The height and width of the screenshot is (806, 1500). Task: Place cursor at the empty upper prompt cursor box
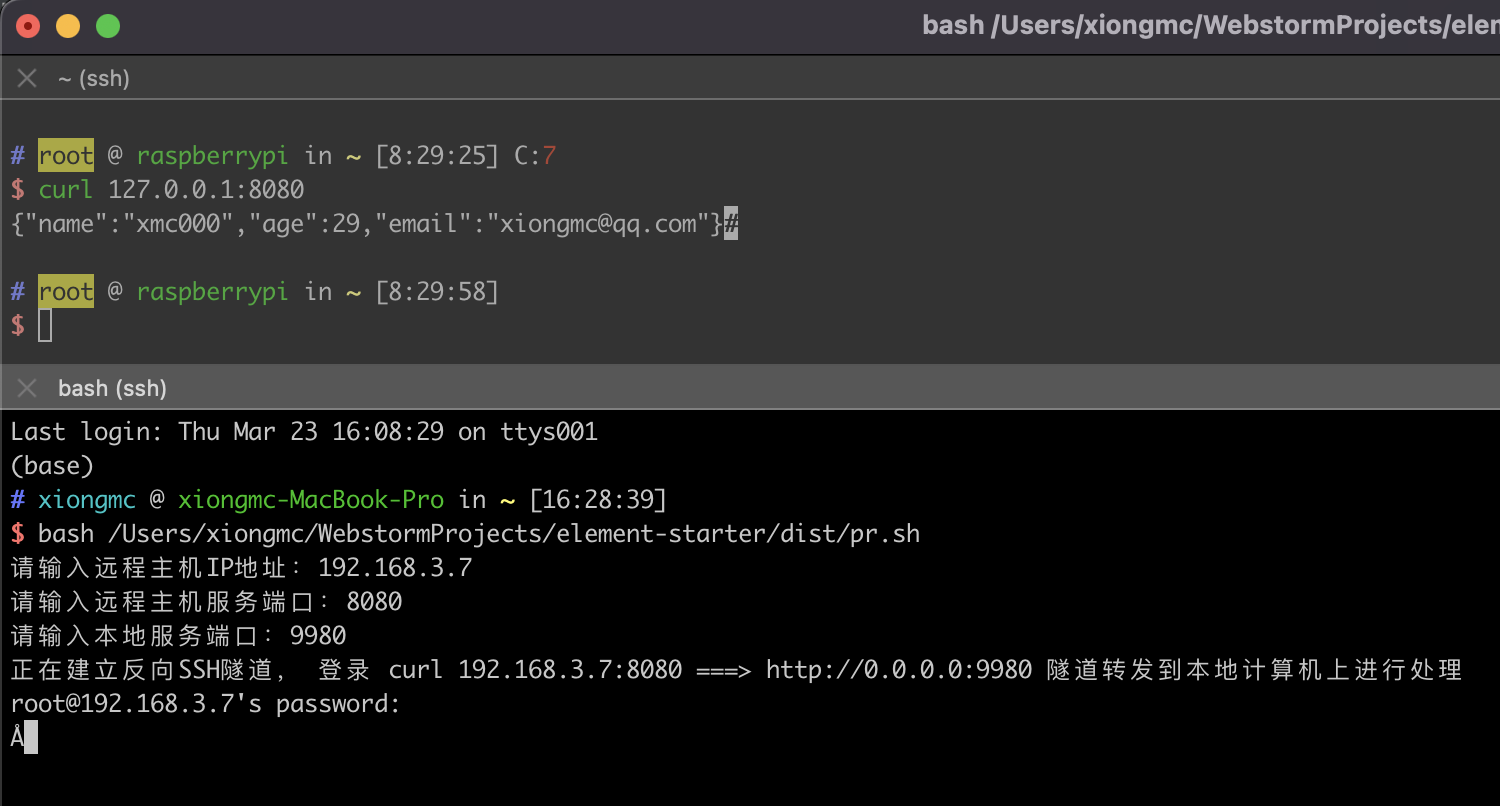click(45, 325)
